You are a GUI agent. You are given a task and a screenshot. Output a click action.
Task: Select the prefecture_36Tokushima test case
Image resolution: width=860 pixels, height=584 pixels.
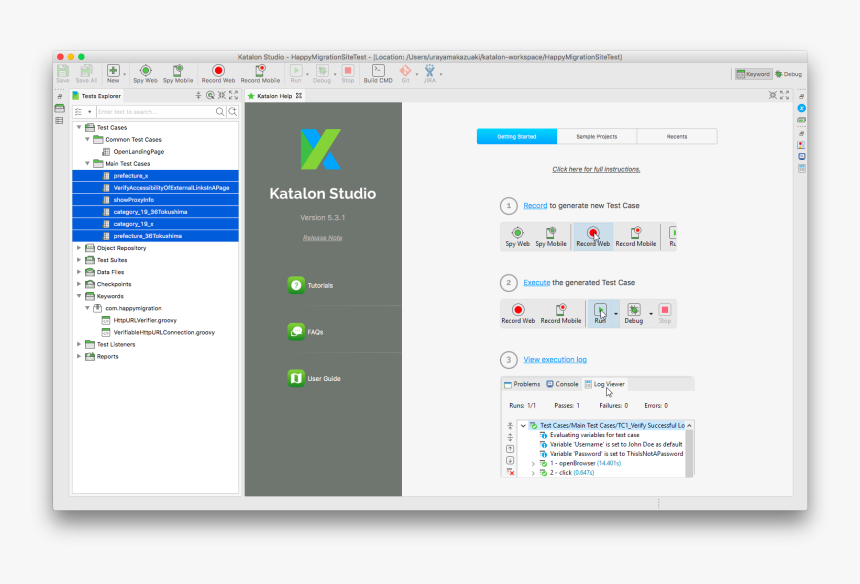[155, 236]
